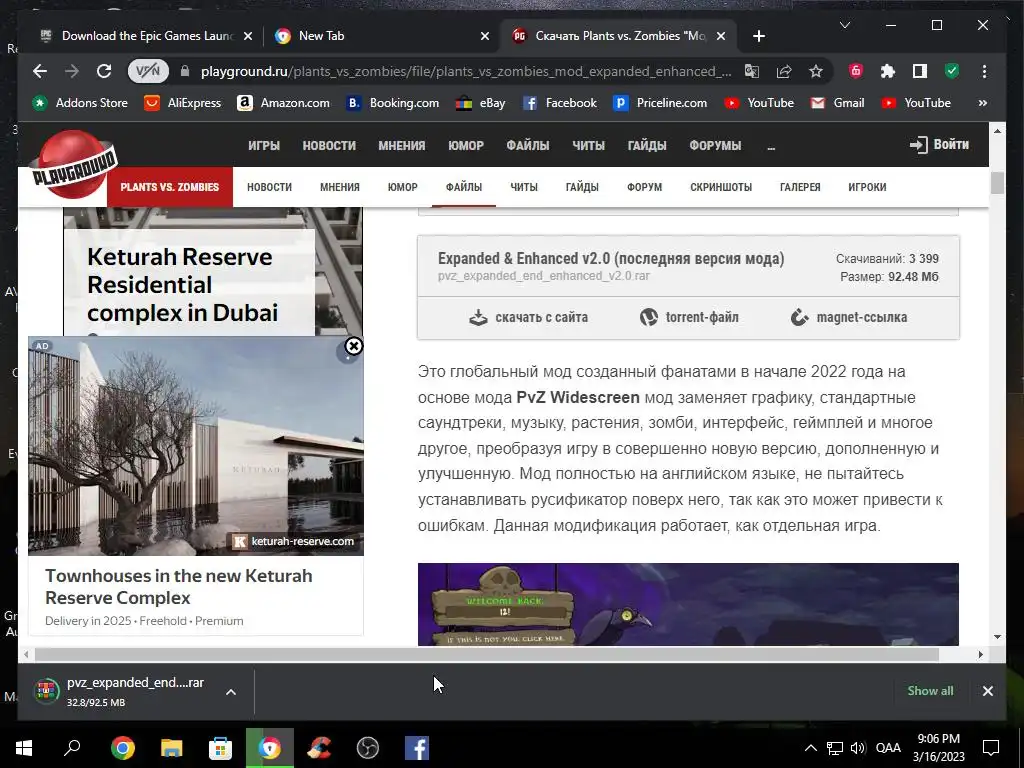This screenshot has height=768, width=1024.
Task: Open the AliExpress bookmark
Action: [184, 103]
